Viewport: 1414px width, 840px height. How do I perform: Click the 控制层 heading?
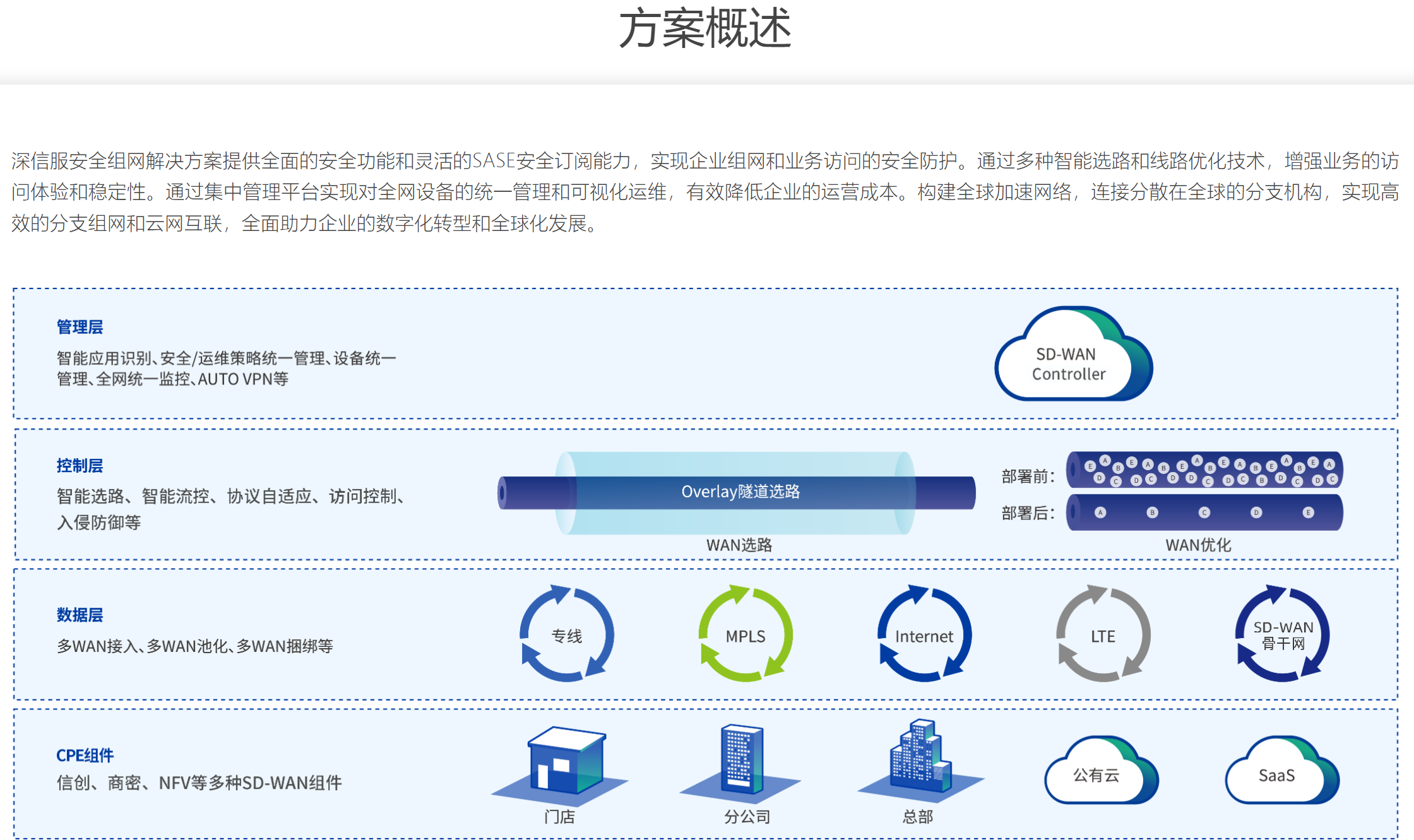pyautogui.click(x=80, y=466)
